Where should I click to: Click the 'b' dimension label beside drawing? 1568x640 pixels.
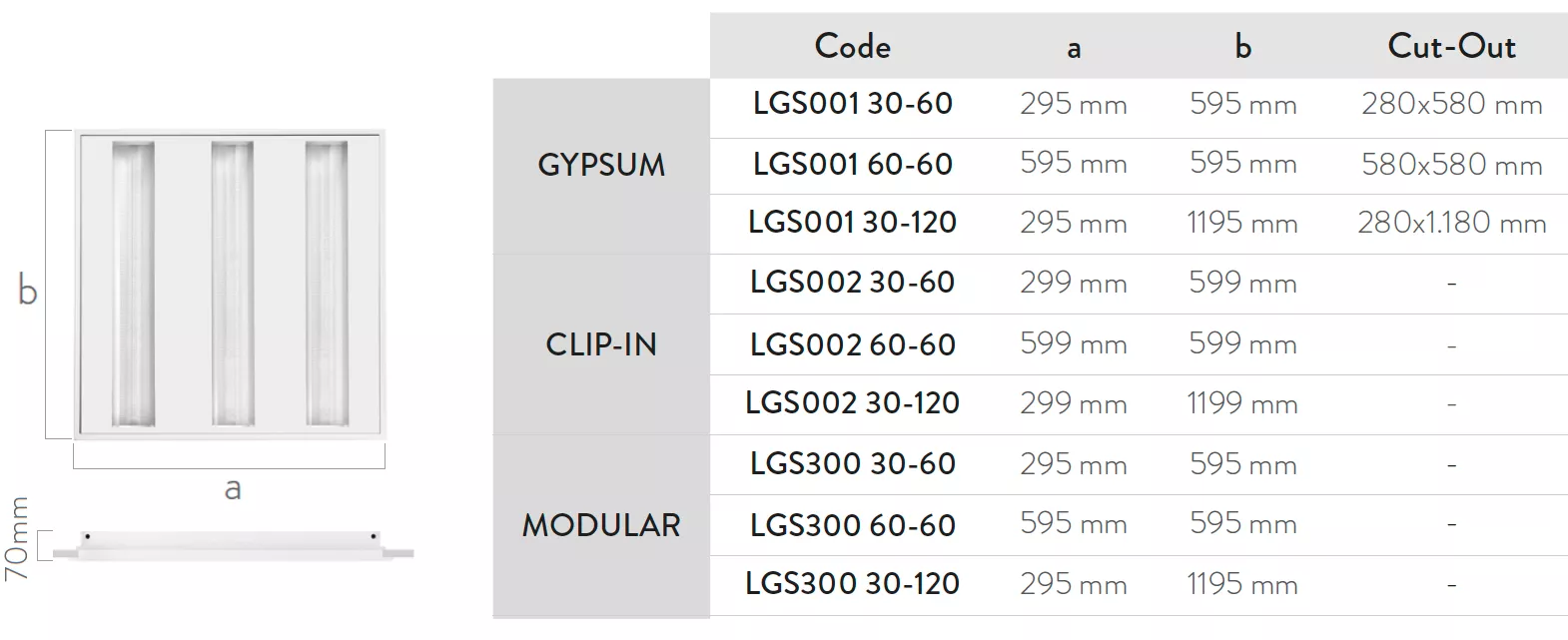[27, 290]
